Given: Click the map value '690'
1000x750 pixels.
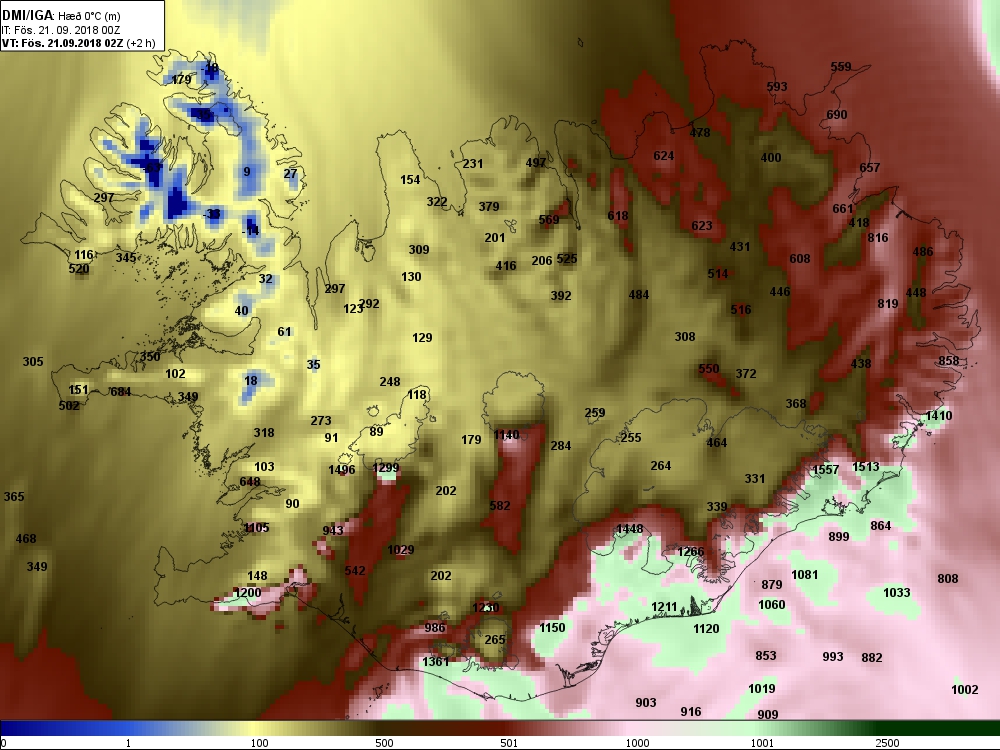Looking at the screenshot, I should [x=837, y=115].
